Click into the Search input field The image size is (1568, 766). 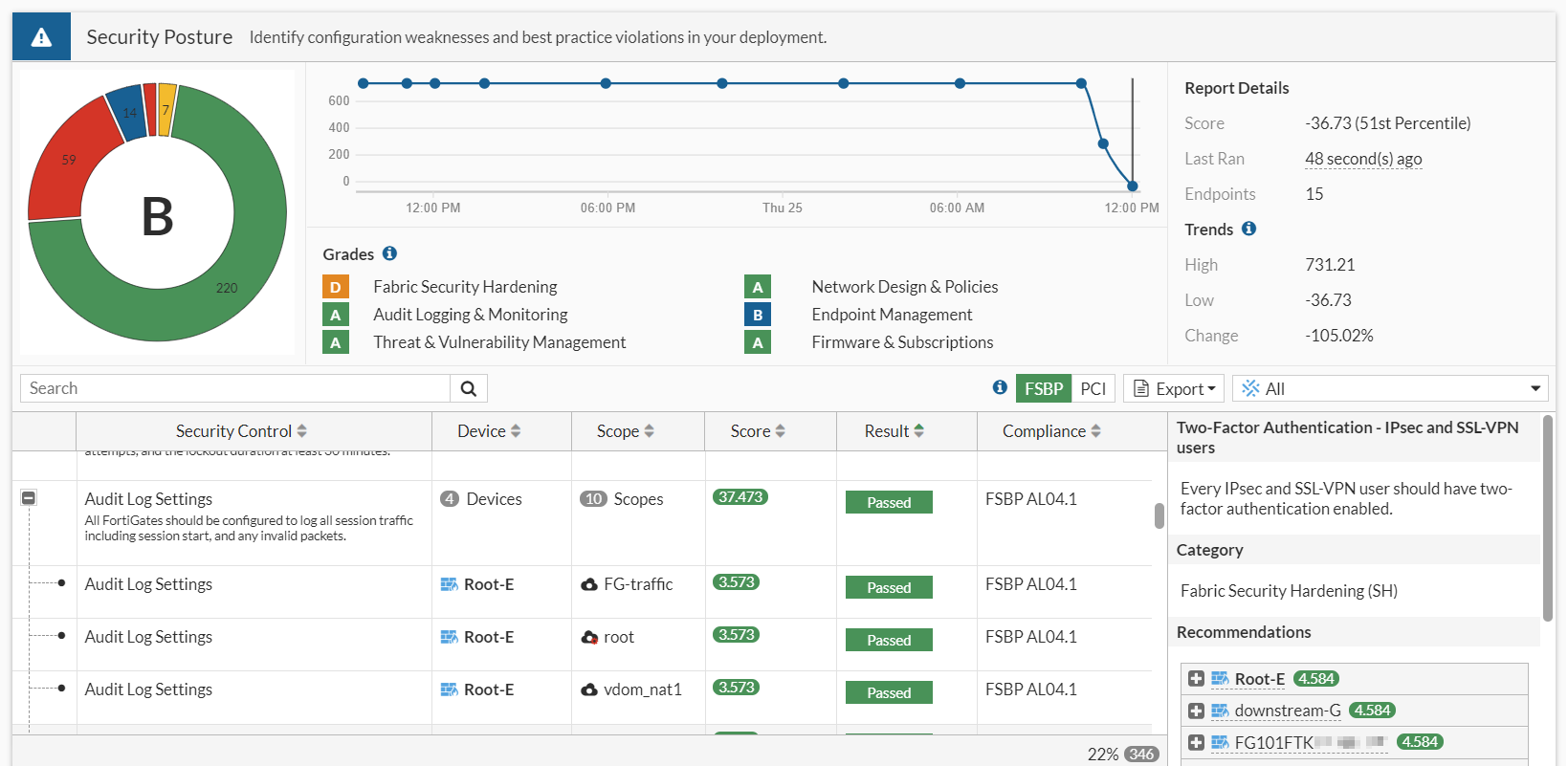point(234,388)
